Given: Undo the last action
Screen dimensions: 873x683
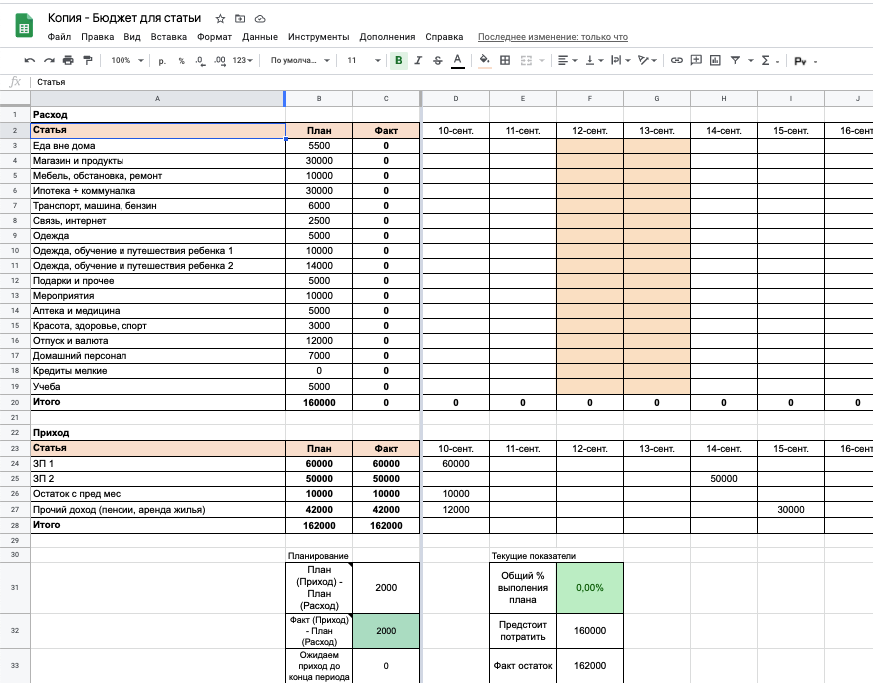Looking at the screenshot, I should [x=30, y=61].
